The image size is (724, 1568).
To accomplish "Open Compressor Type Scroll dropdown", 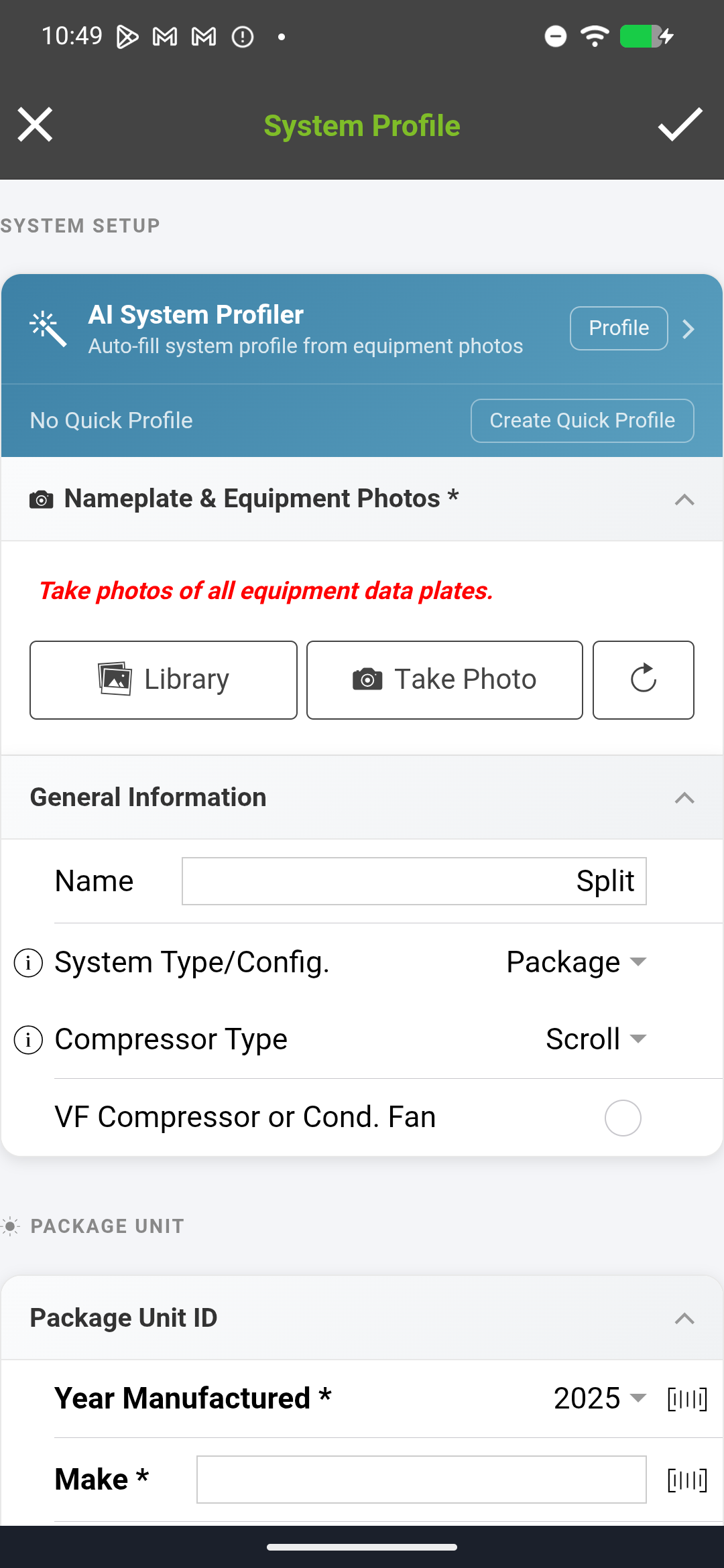I will click(596, 1040).
